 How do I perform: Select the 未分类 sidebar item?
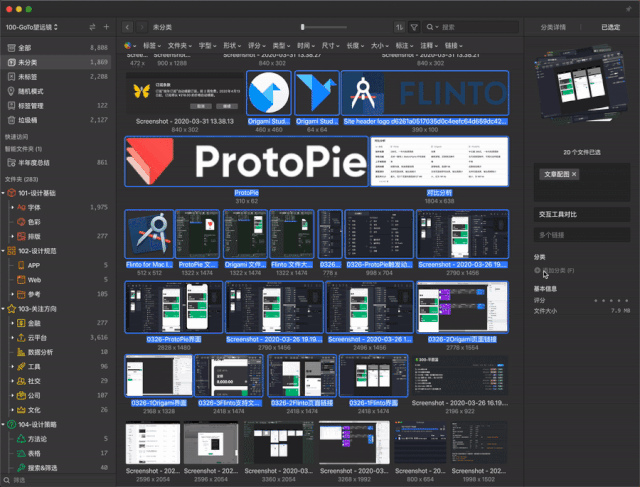56,62
